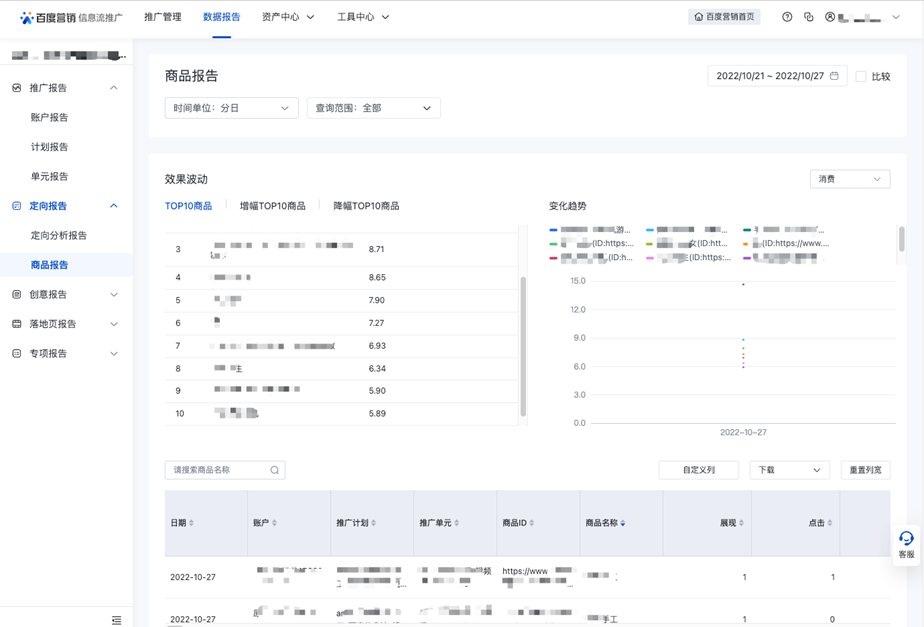
Task: Expand 创意报告 sidebar section
Action: [x=66, y=295]
